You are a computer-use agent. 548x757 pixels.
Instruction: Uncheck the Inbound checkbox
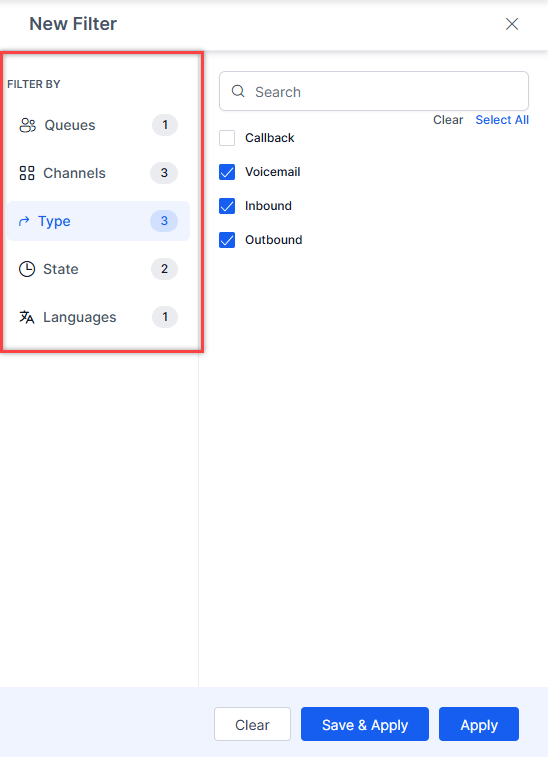point(227,206)
